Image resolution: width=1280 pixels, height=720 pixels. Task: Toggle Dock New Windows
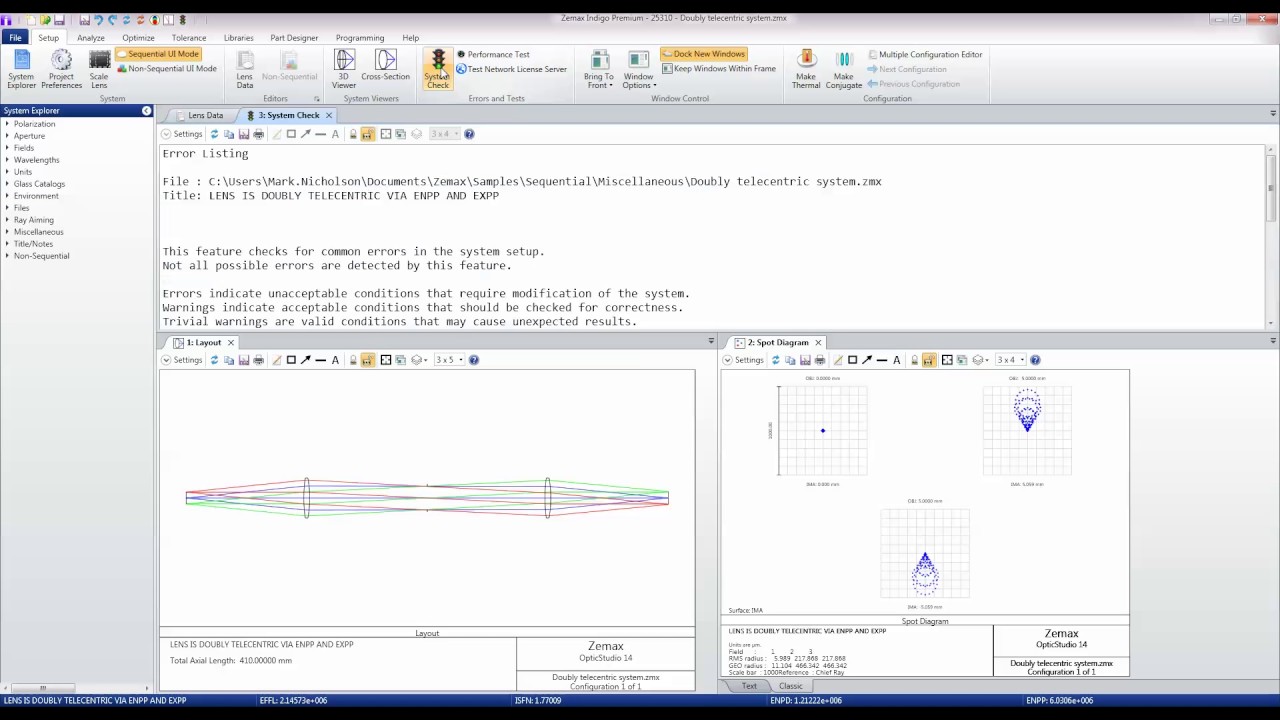703,54
